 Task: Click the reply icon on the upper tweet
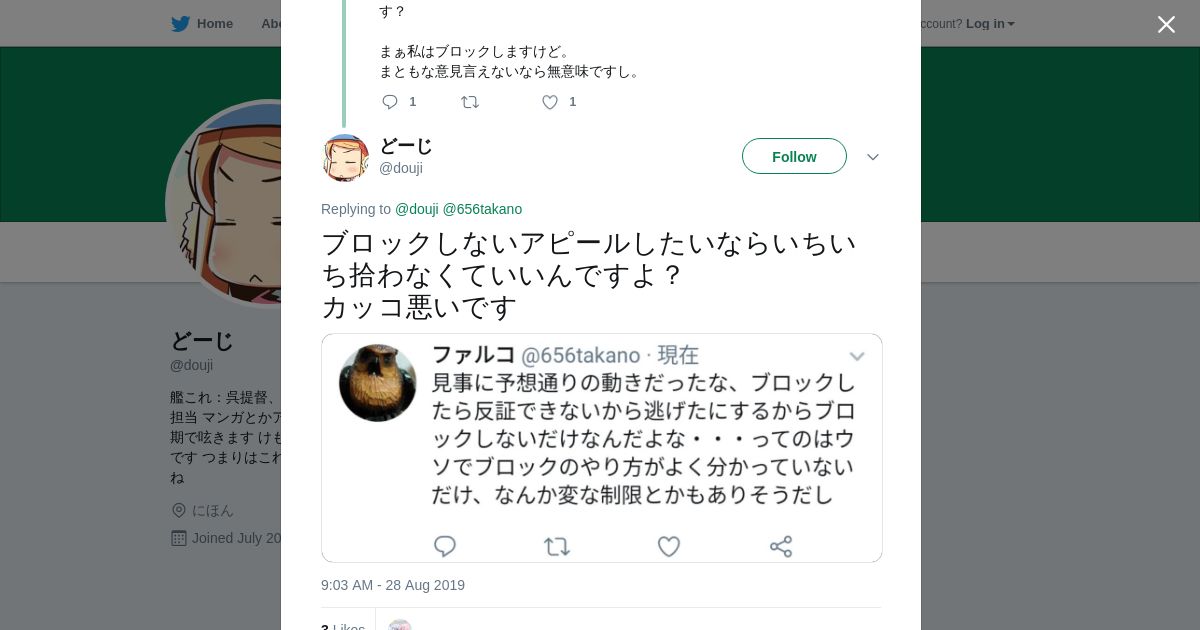[390, 102]
